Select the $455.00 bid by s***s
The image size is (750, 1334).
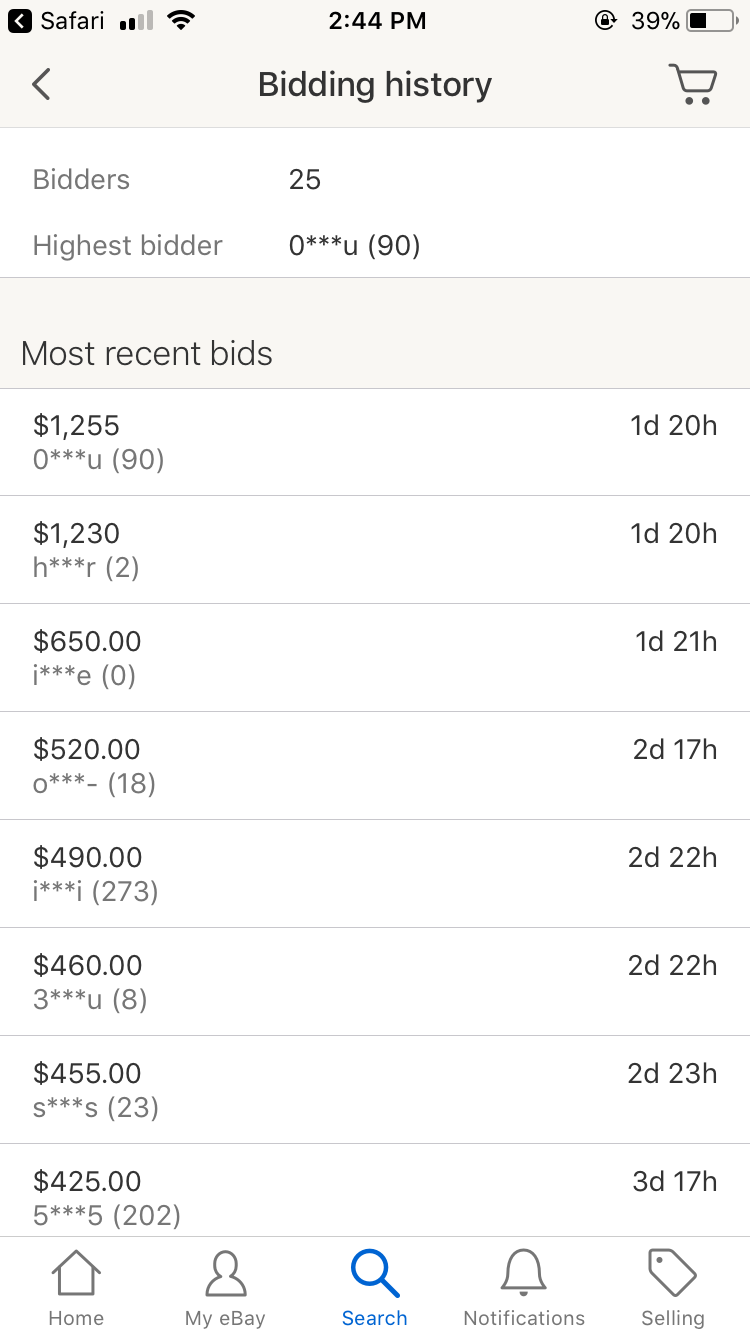(x=374, y=1090)
